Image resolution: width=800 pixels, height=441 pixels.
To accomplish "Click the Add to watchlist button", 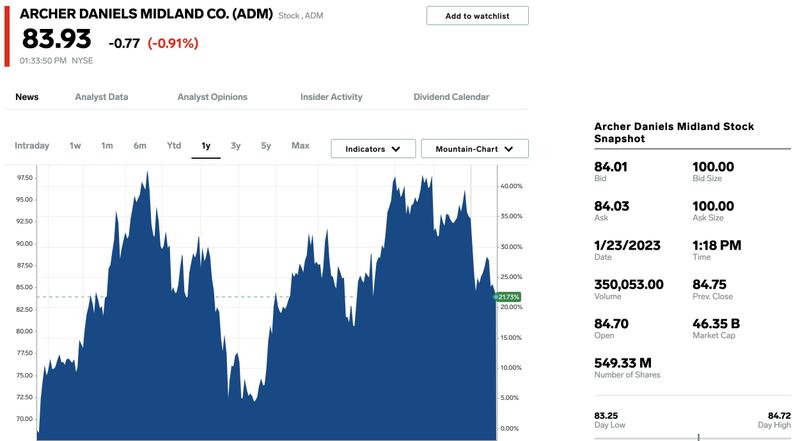I will pyautogui.click(x=477, y=16).
